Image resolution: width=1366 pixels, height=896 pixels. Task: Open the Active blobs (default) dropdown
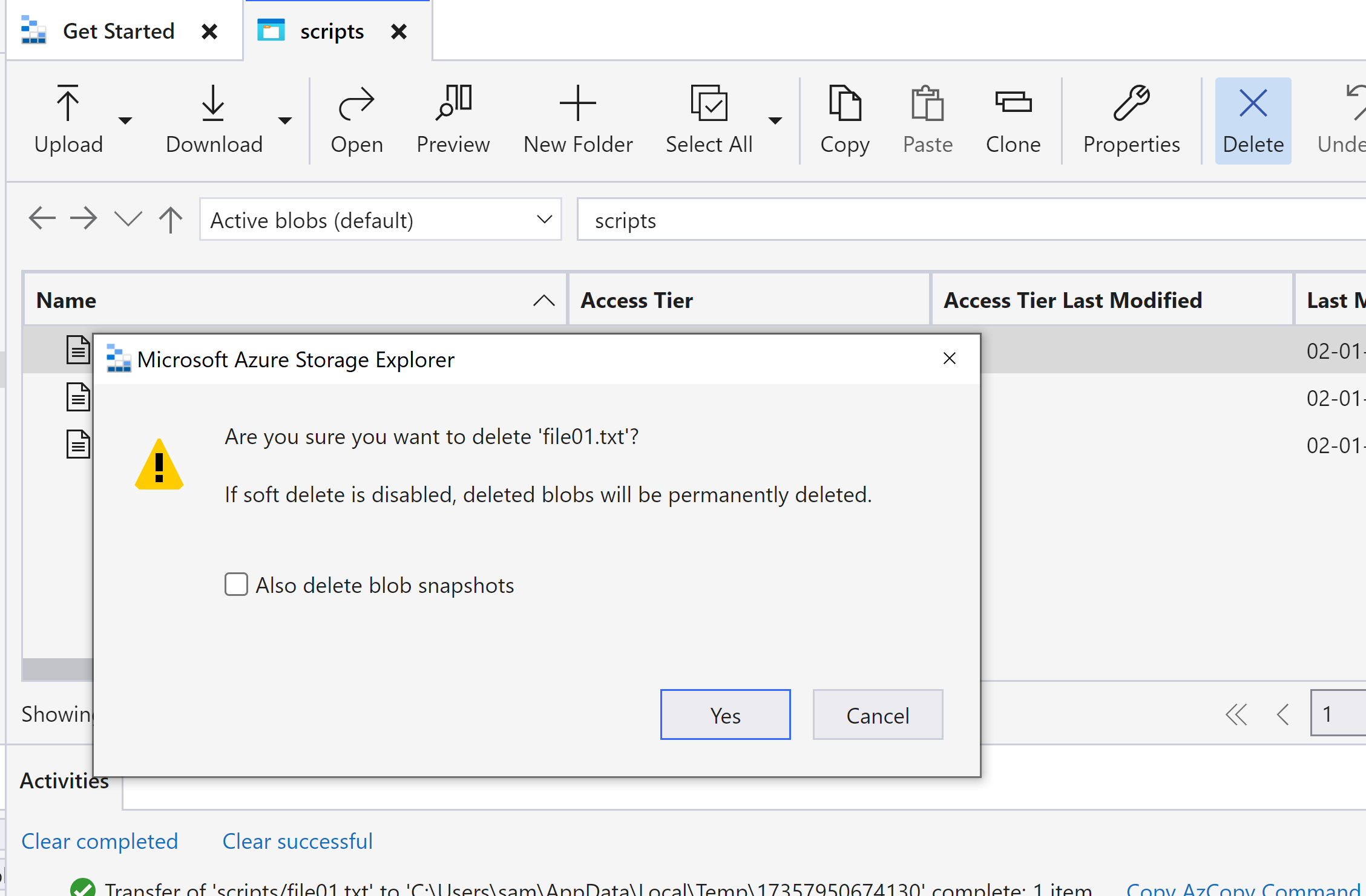[381, 220]
